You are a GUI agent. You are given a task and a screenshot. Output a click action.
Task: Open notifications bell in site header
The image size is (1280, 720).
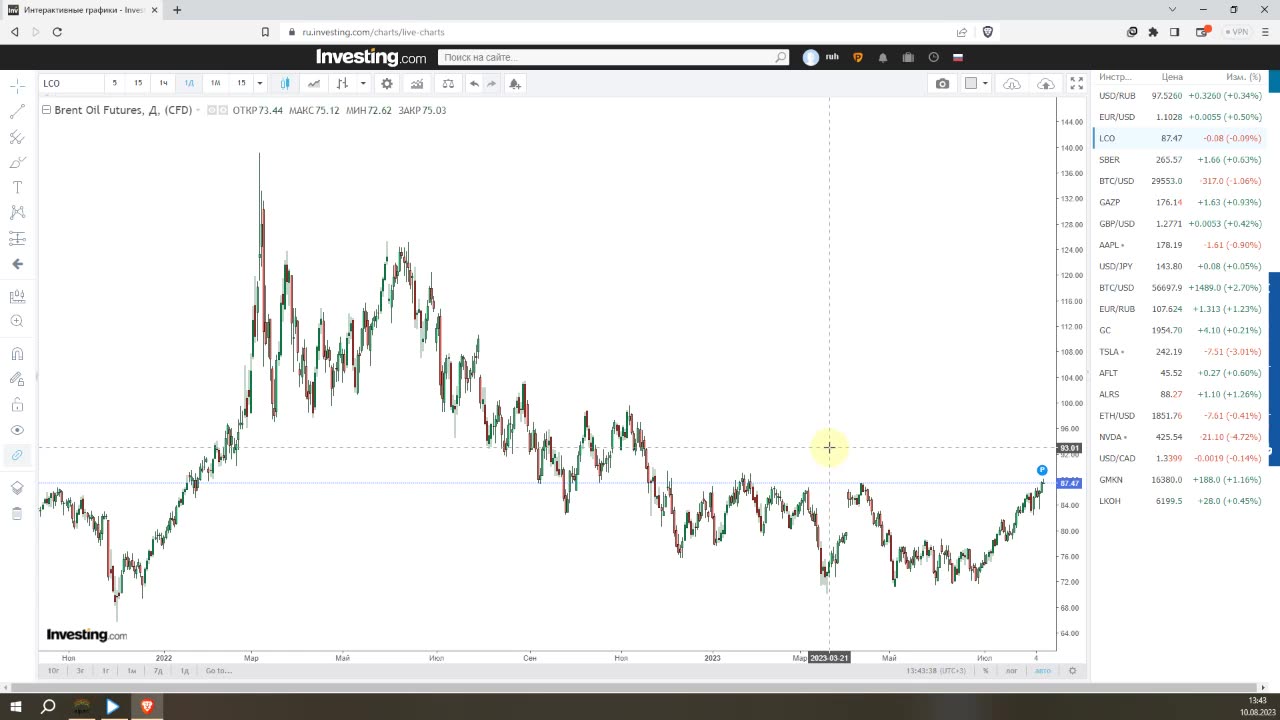click(x=883, y=58)
